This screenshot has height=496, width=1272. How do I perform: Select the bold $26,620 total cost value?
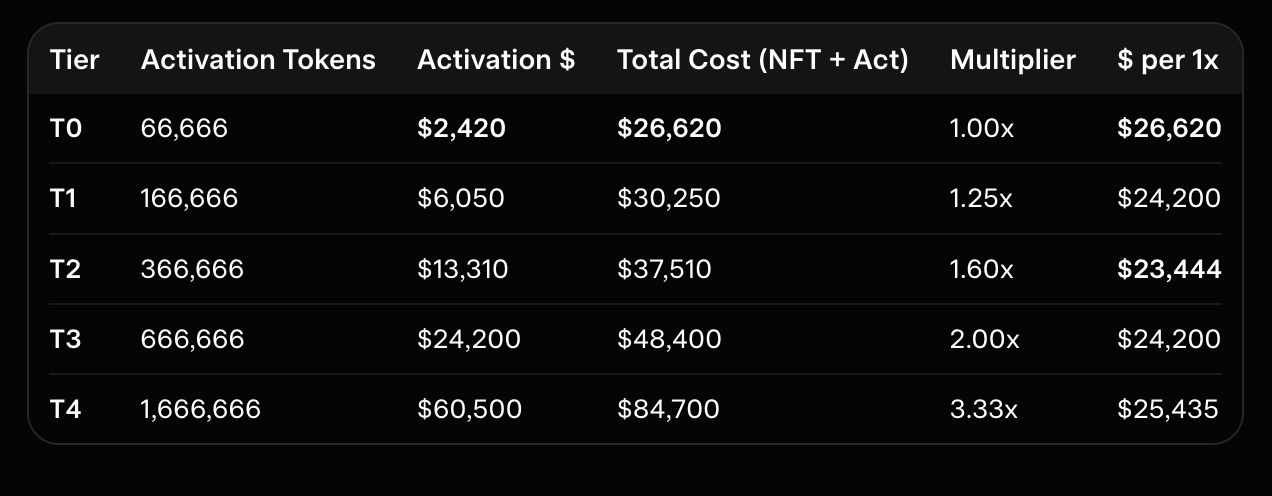tap(669, 128)
